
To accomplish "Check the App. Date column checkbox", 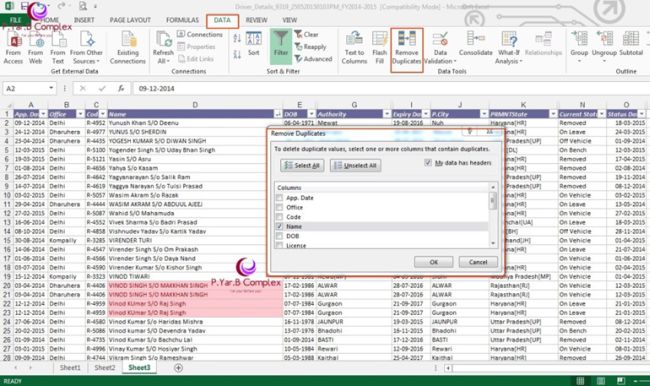I will point(279,198).
